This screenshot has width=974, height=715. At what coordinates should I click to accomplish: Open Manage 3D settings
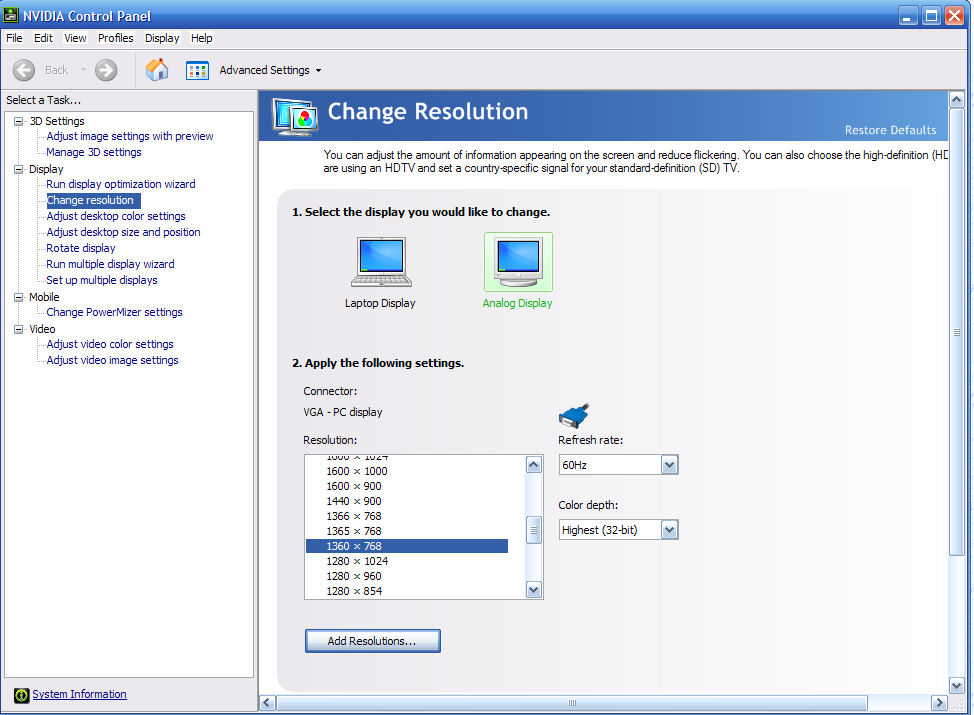94,152
